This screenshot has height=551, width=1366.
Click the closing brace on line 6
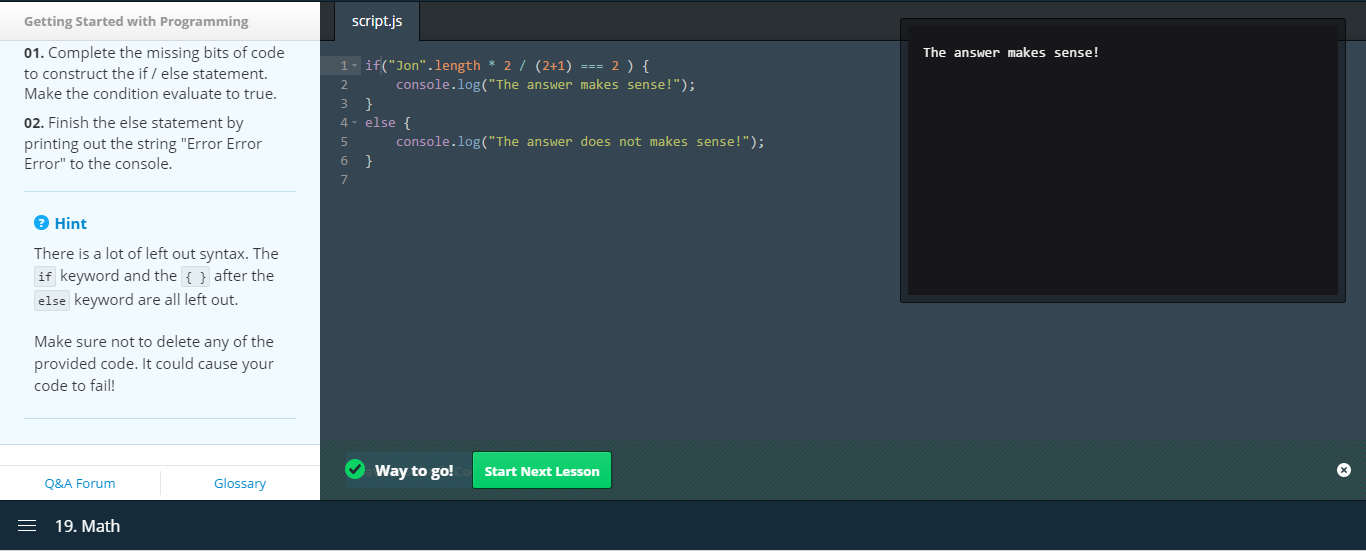point(369,161)
